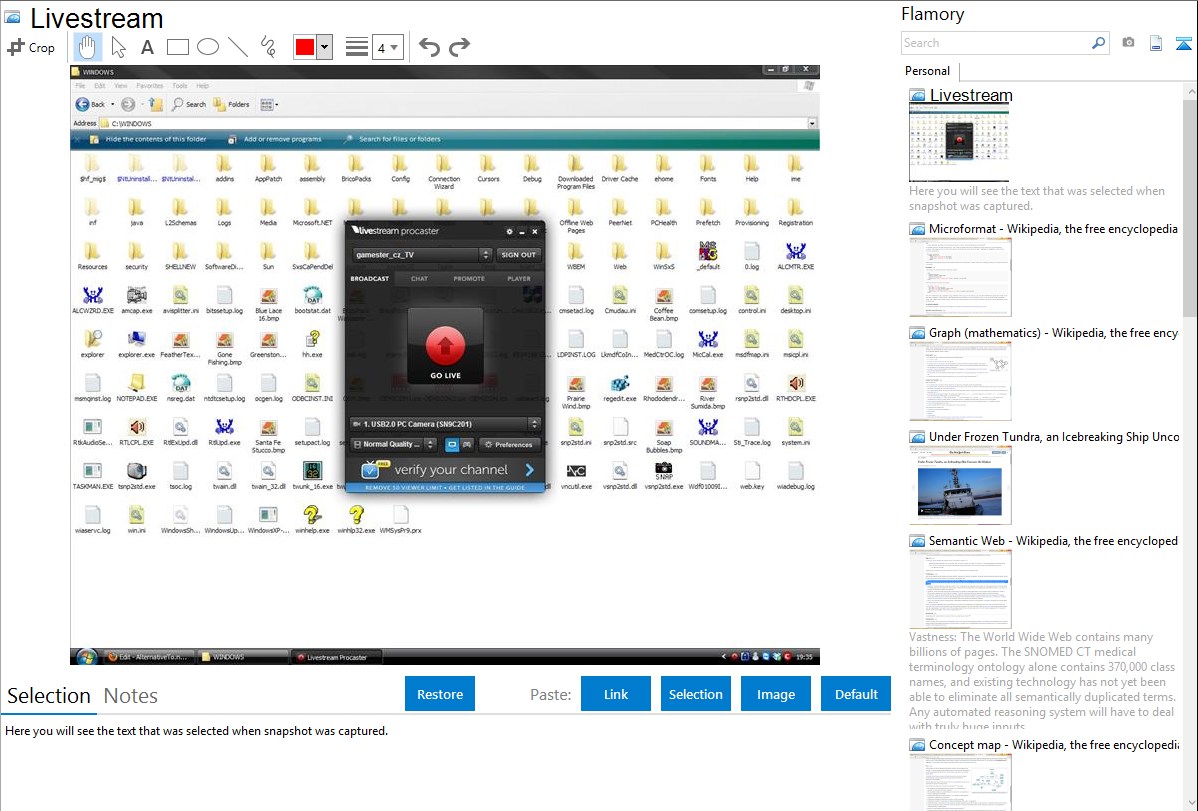The image size is (1198, 811).
Task: Click the Procaster settings gear icon
Action: coord(510,231)
